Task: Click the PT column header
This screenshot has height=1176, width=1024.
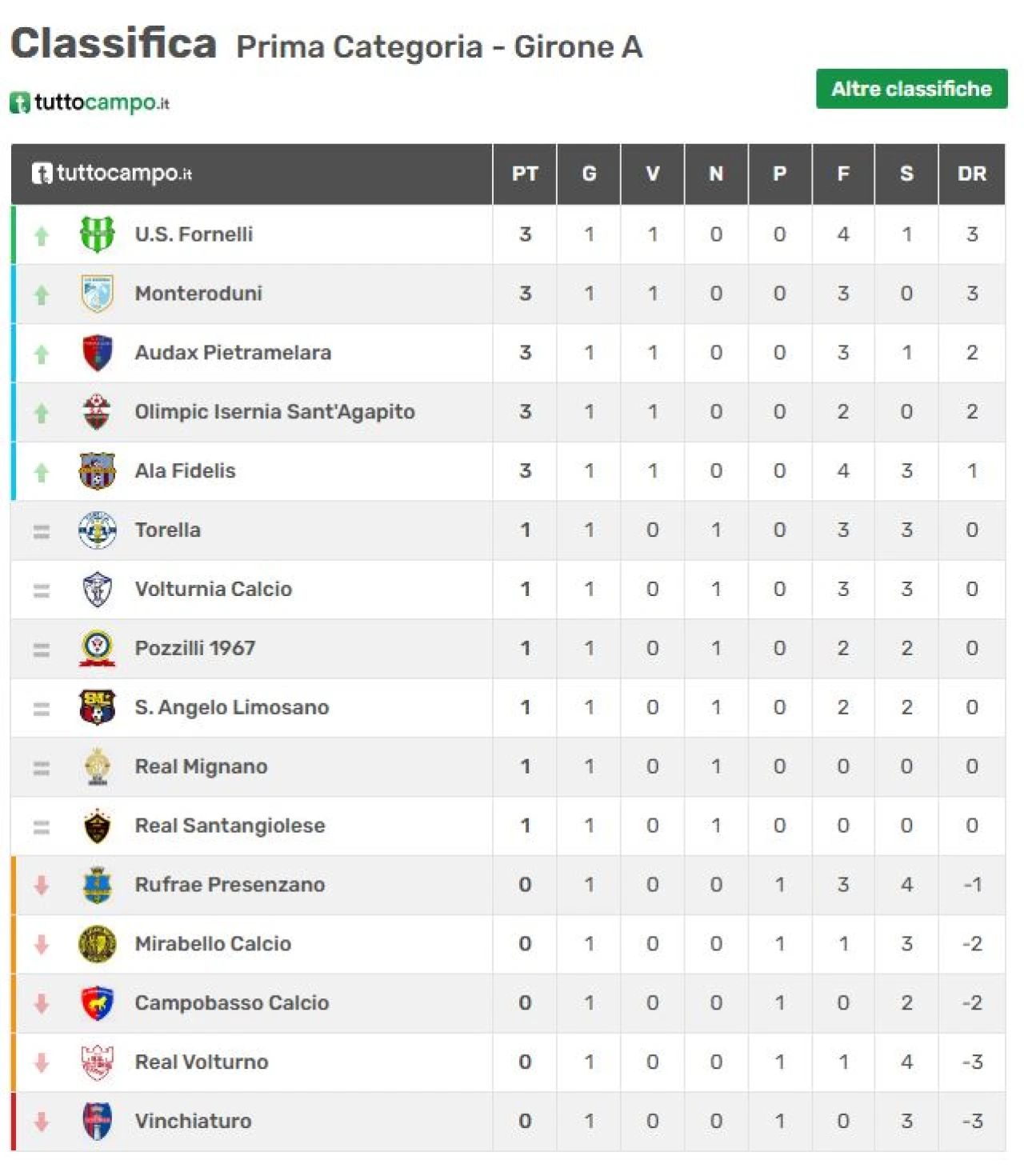Action: tap(525, 174)
